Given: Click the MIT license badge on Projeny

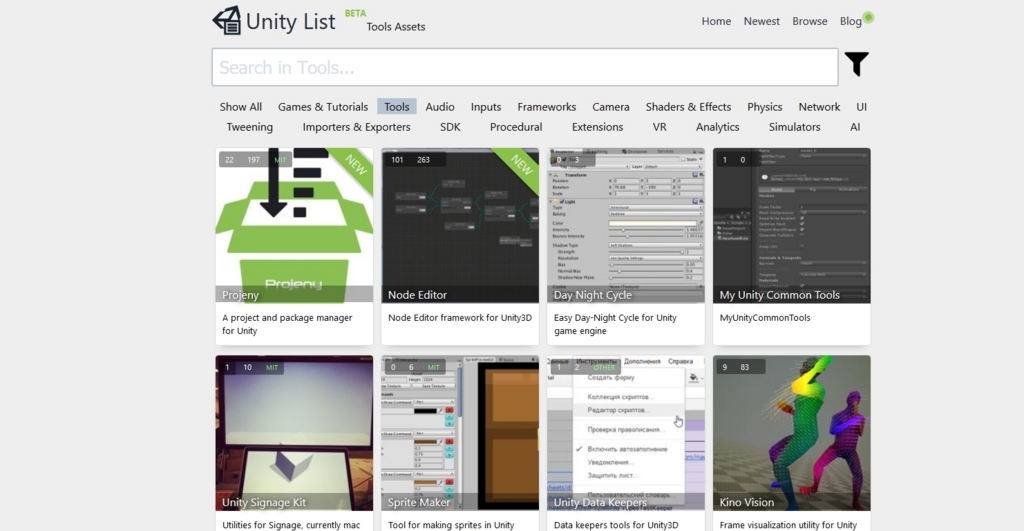Looking at the screenshot, I should [x=280, y=160].
